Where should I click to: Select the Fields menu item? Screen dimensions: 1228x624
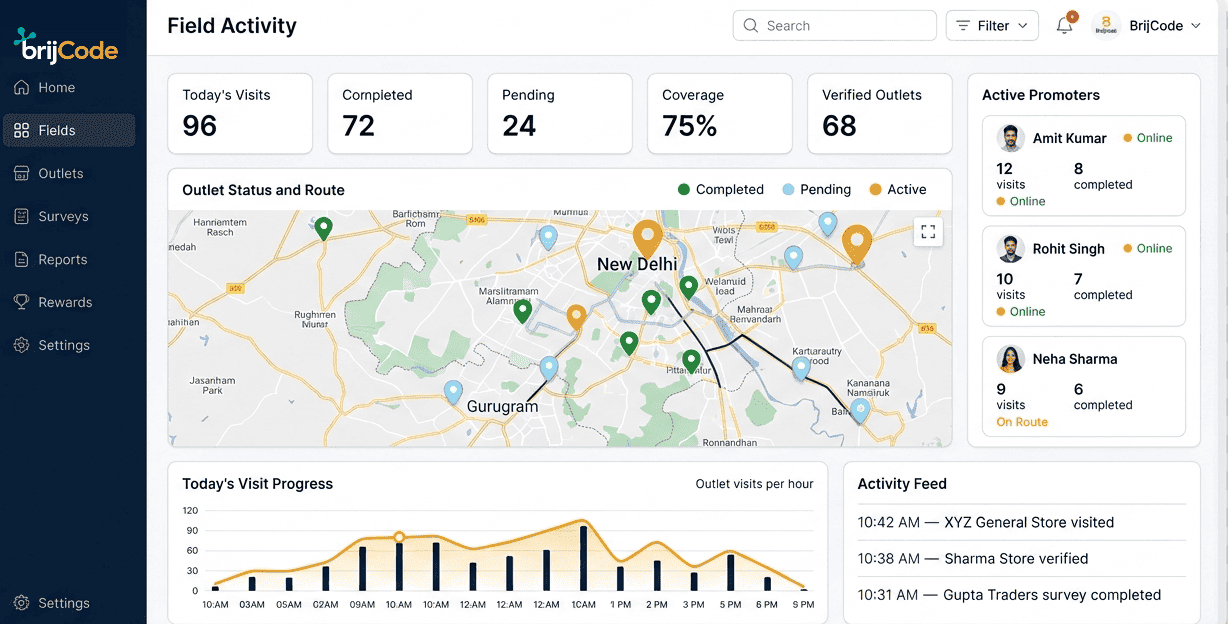pyautogui.click(x=68, y=131)
